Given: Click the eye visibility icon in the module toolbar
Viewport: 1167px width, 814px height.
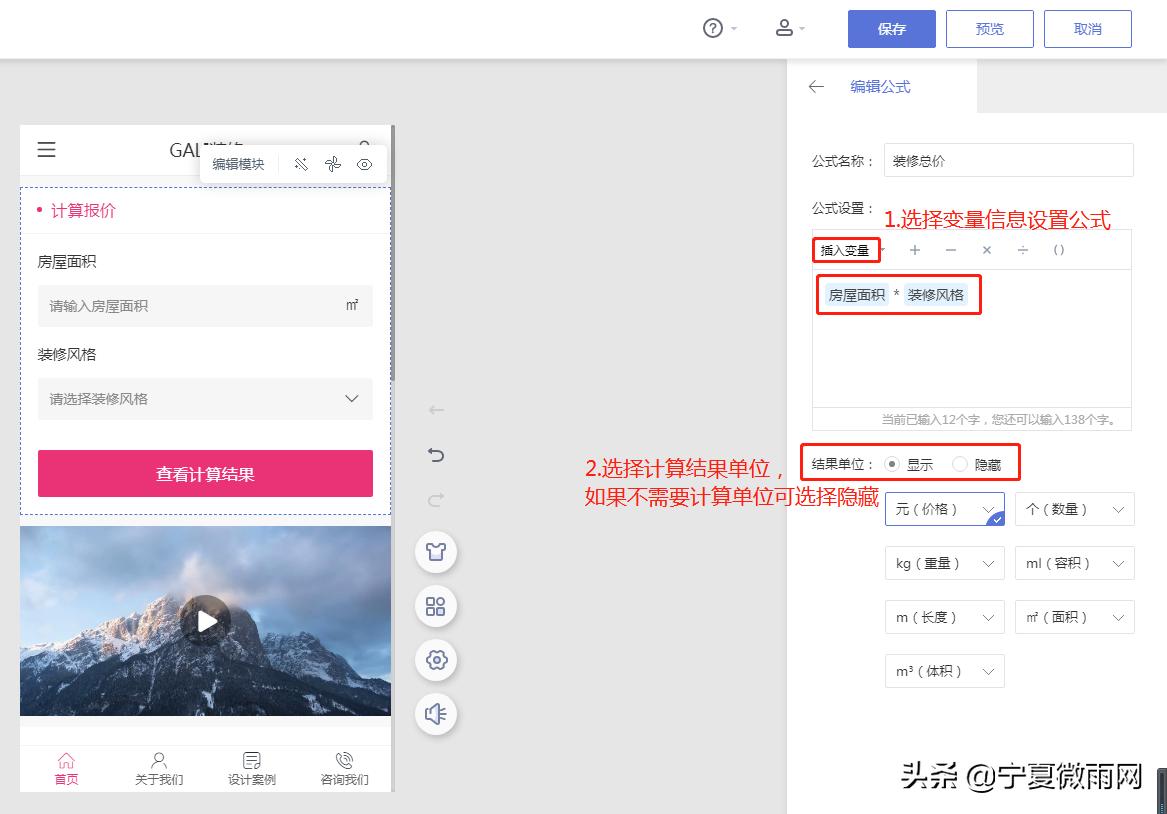Looking at the screenshot, I should [365, 164].
